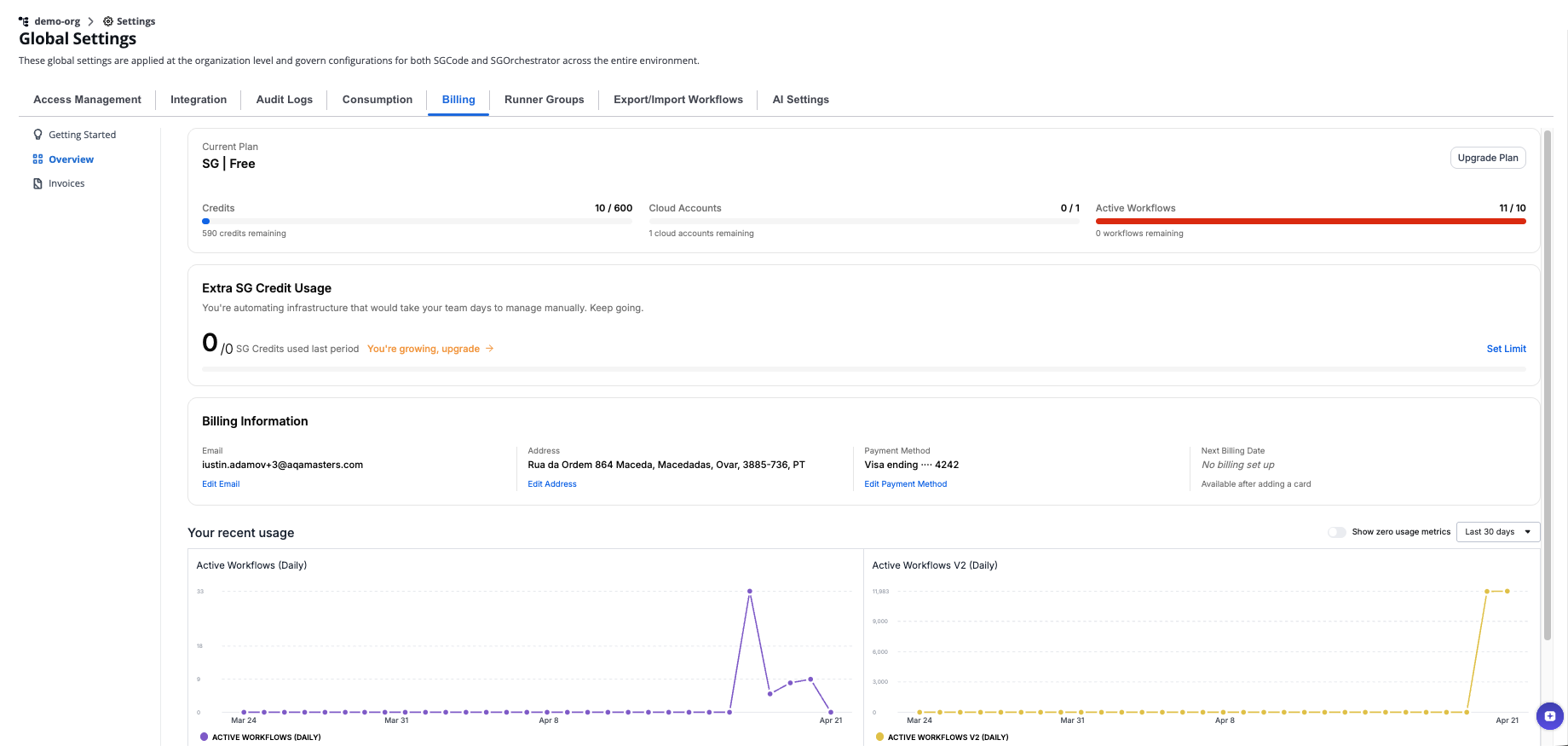The height and width of the screenshot is (746, 1568).
Task: Click the Settings breadcrumb label
Action: point(136,21)
